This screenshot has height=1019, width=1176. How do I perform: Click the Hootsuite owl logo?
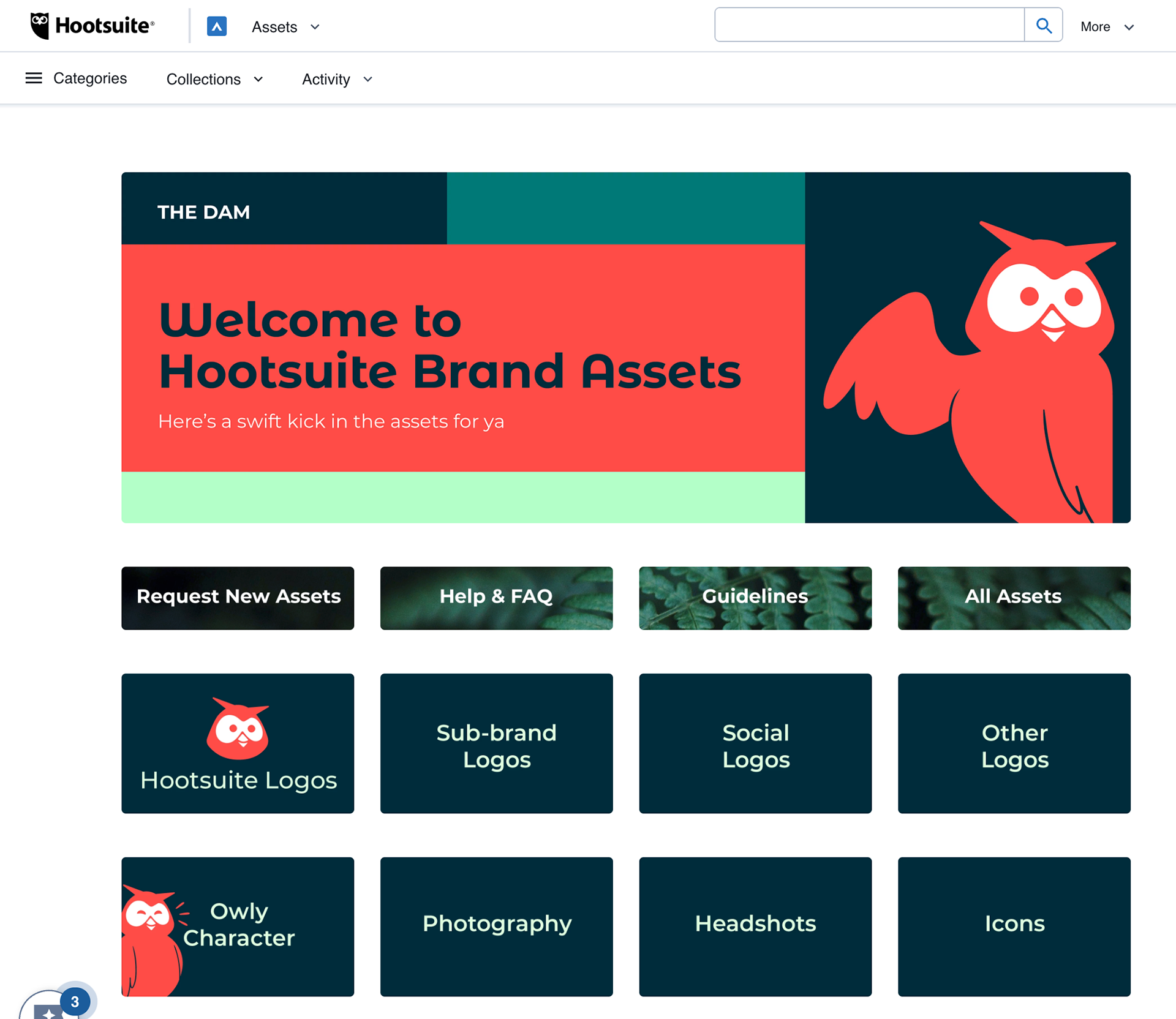coord(92,26)
